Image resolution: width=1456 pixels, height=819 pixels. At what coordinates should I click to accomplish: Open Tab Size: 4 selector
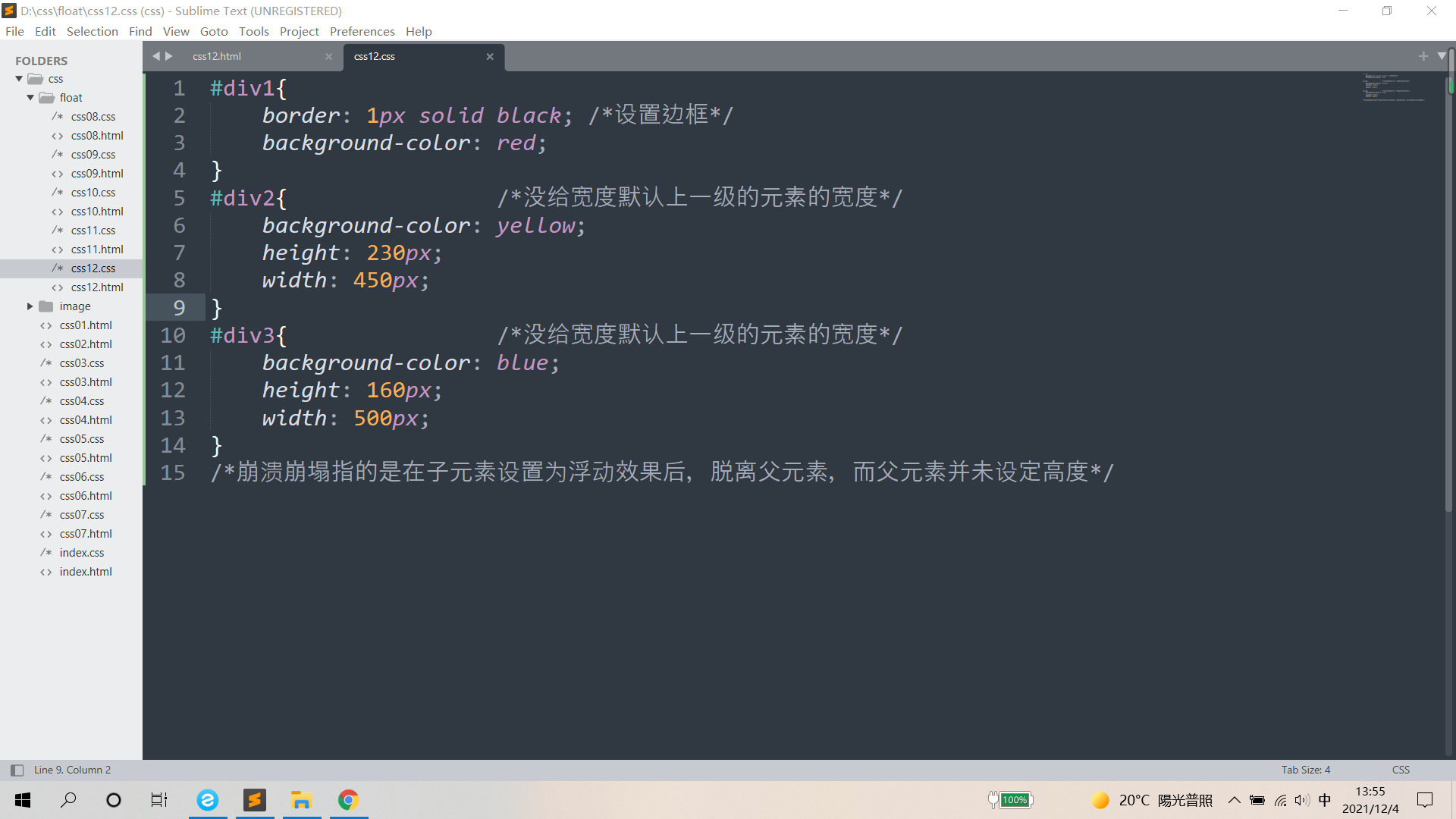coord(1306,770)
